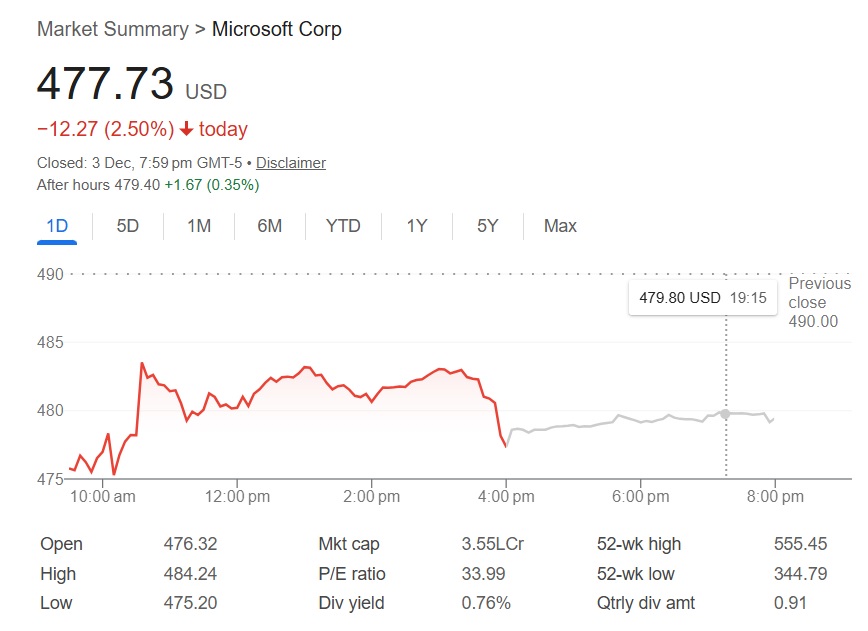868x631 pixels.
Task: Open the Market Summary breadcrumb
Action: coord(112,29)
